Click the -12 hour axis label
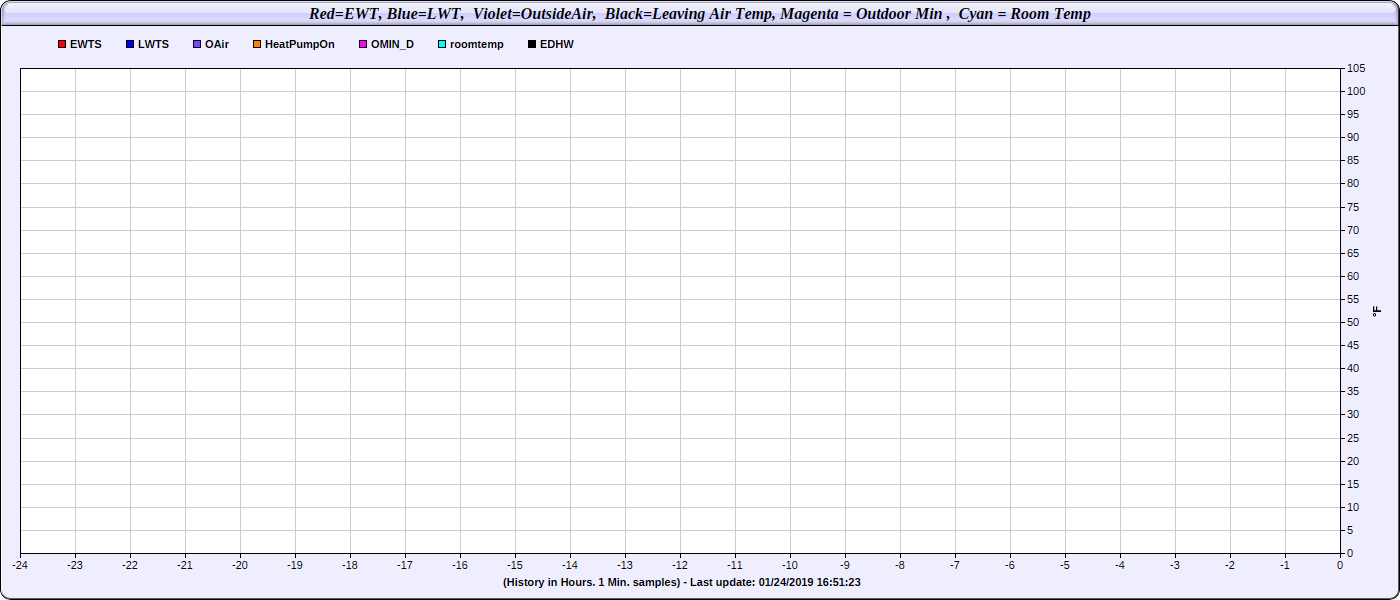The height and width of the screenshot is (600, 1400). tap(680, 565)
